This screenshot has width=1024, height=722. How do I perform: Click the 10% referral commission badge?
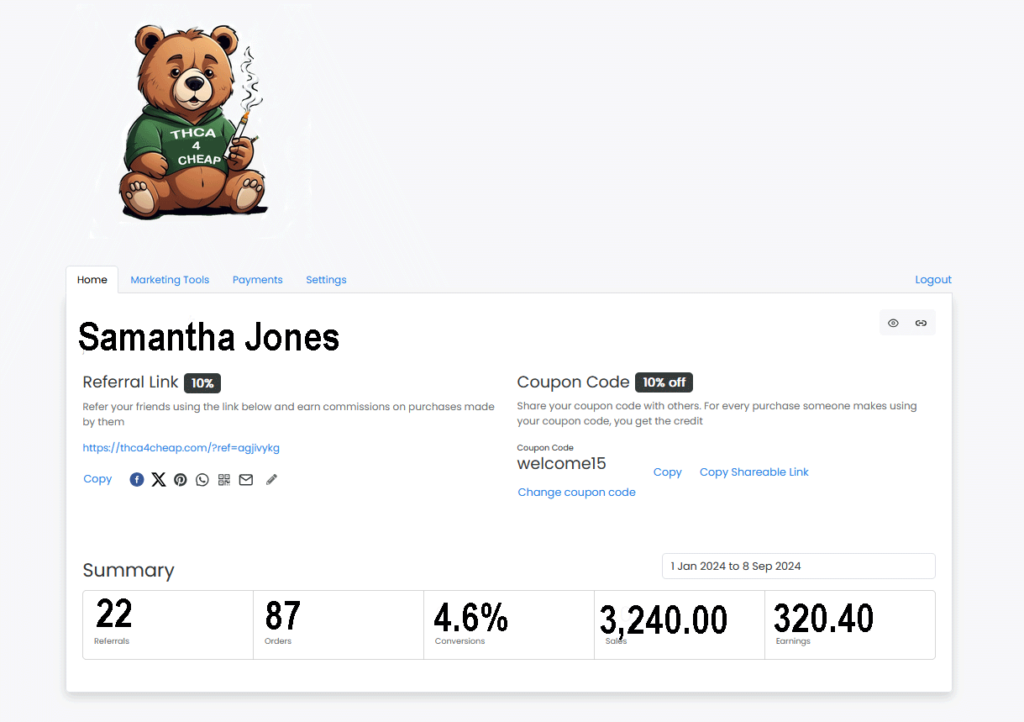[x=202, y=383]
